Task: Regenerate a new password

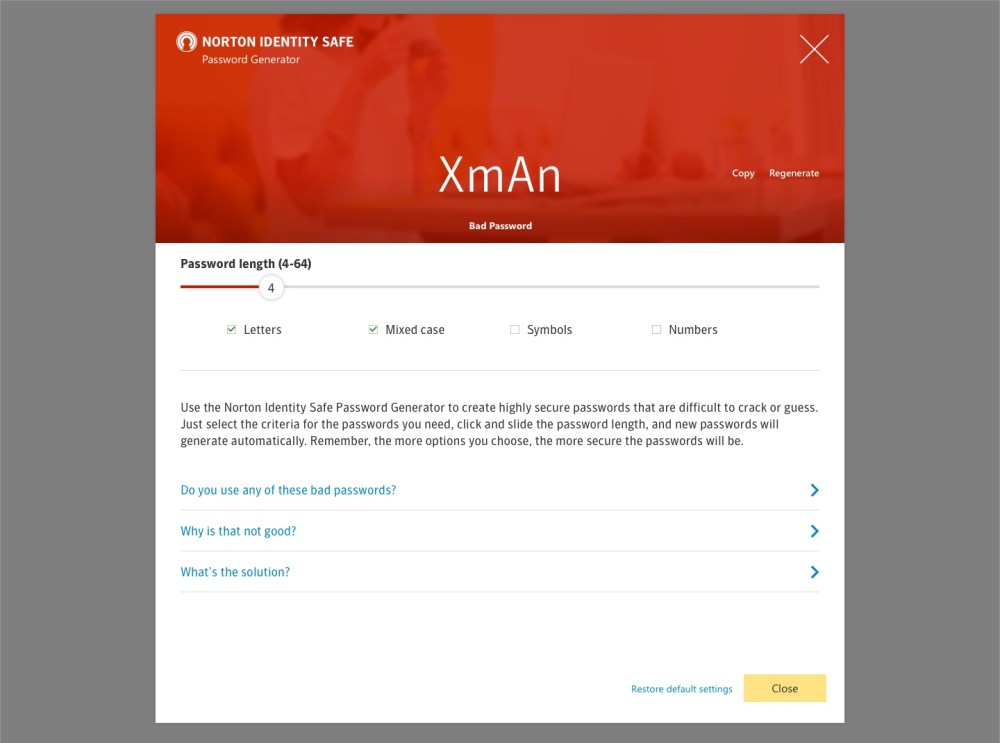Action: pyautogui.click(x=794, y=173)
